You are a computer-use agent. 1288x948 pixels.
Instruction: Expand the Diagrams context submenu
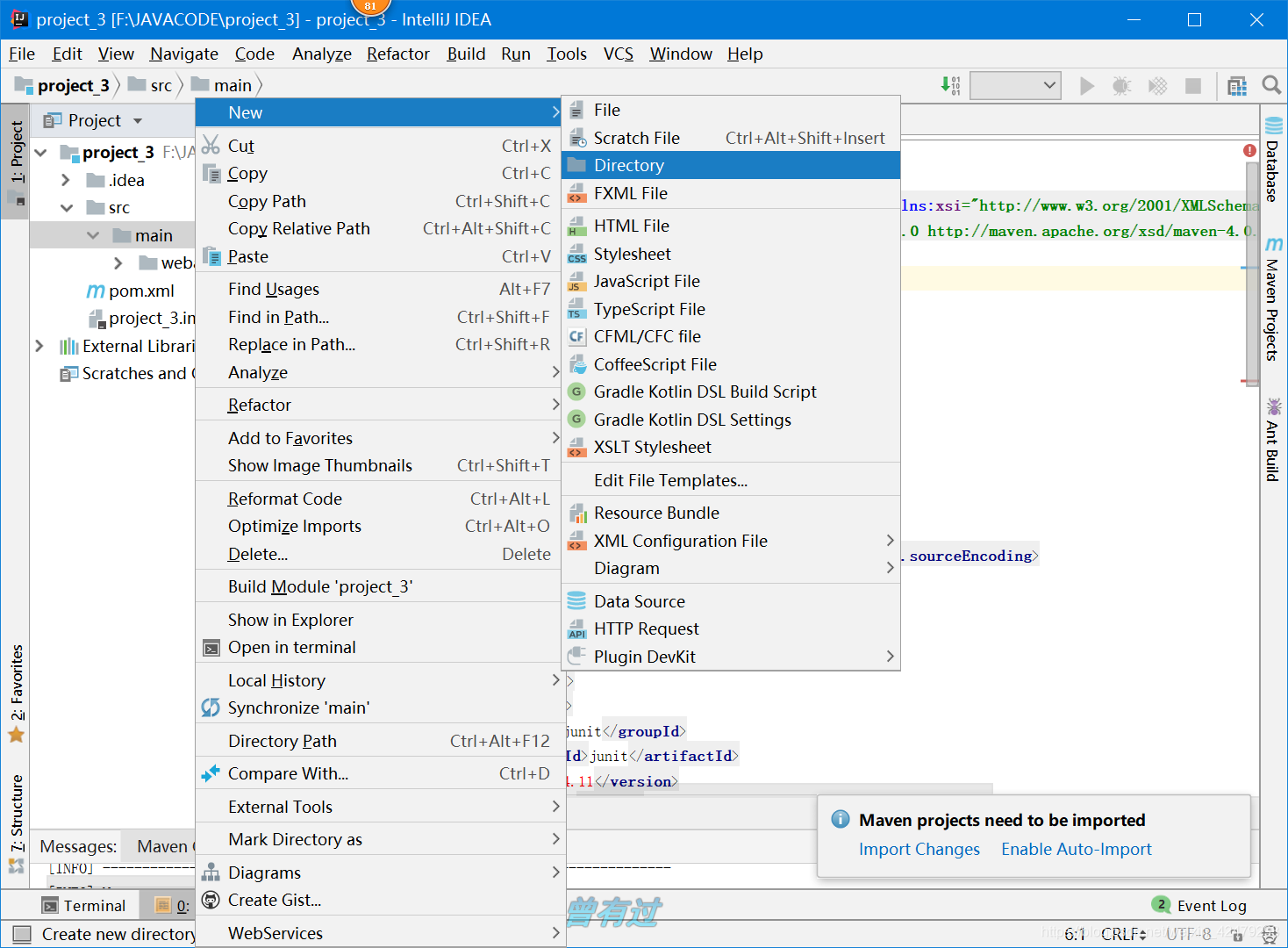point(380,873)
